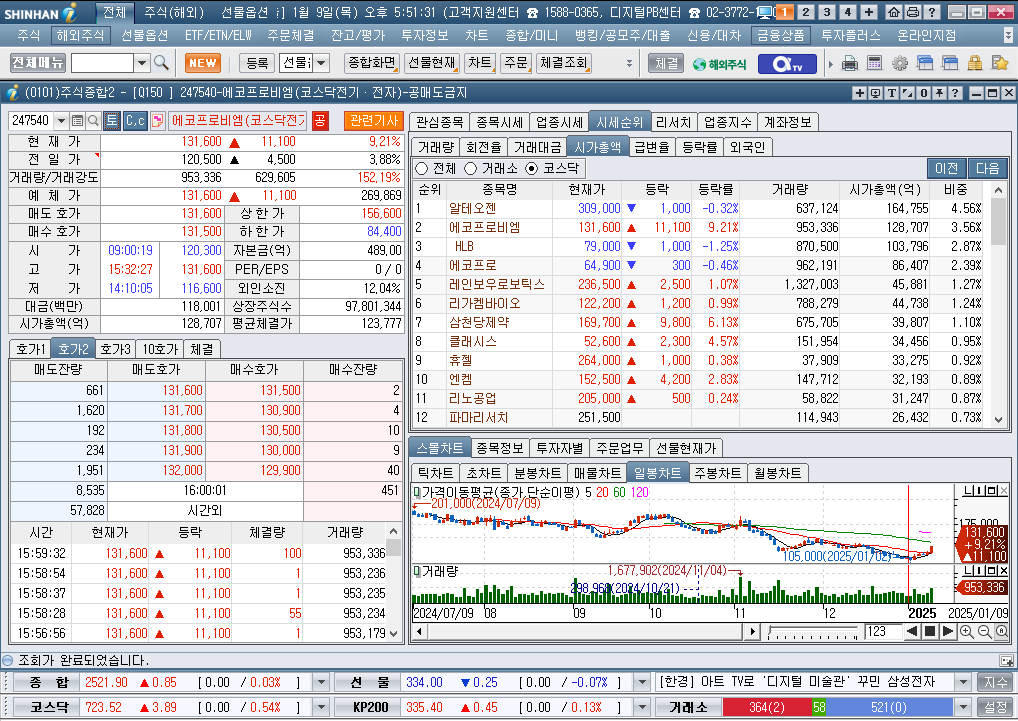This screenshot has height=721, width=1018.
Task: Click the magnifier next to the menu search box
Action: (x=161, y=63)
